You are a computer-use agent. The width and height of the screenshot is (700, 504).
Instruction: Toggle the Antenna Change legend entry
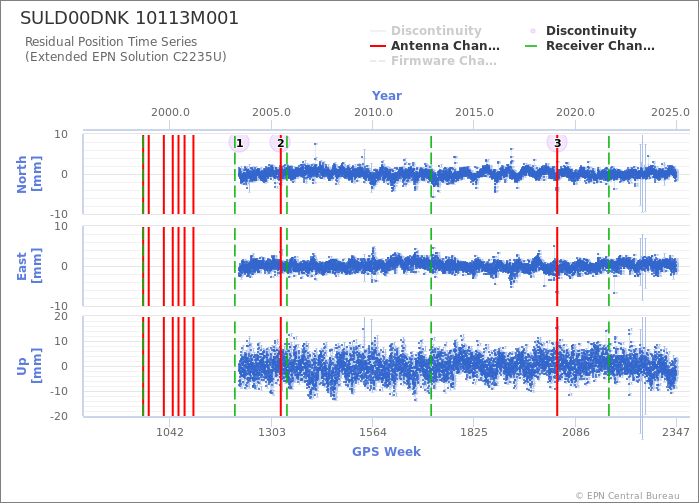coord(435,46)
